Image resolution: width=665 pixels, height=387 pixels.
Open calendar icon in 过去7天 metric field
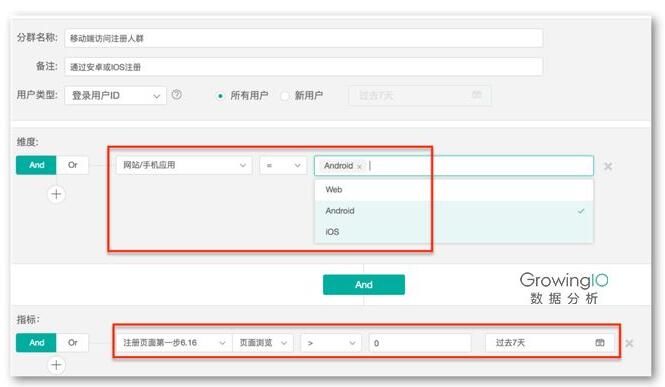[600, 342]
